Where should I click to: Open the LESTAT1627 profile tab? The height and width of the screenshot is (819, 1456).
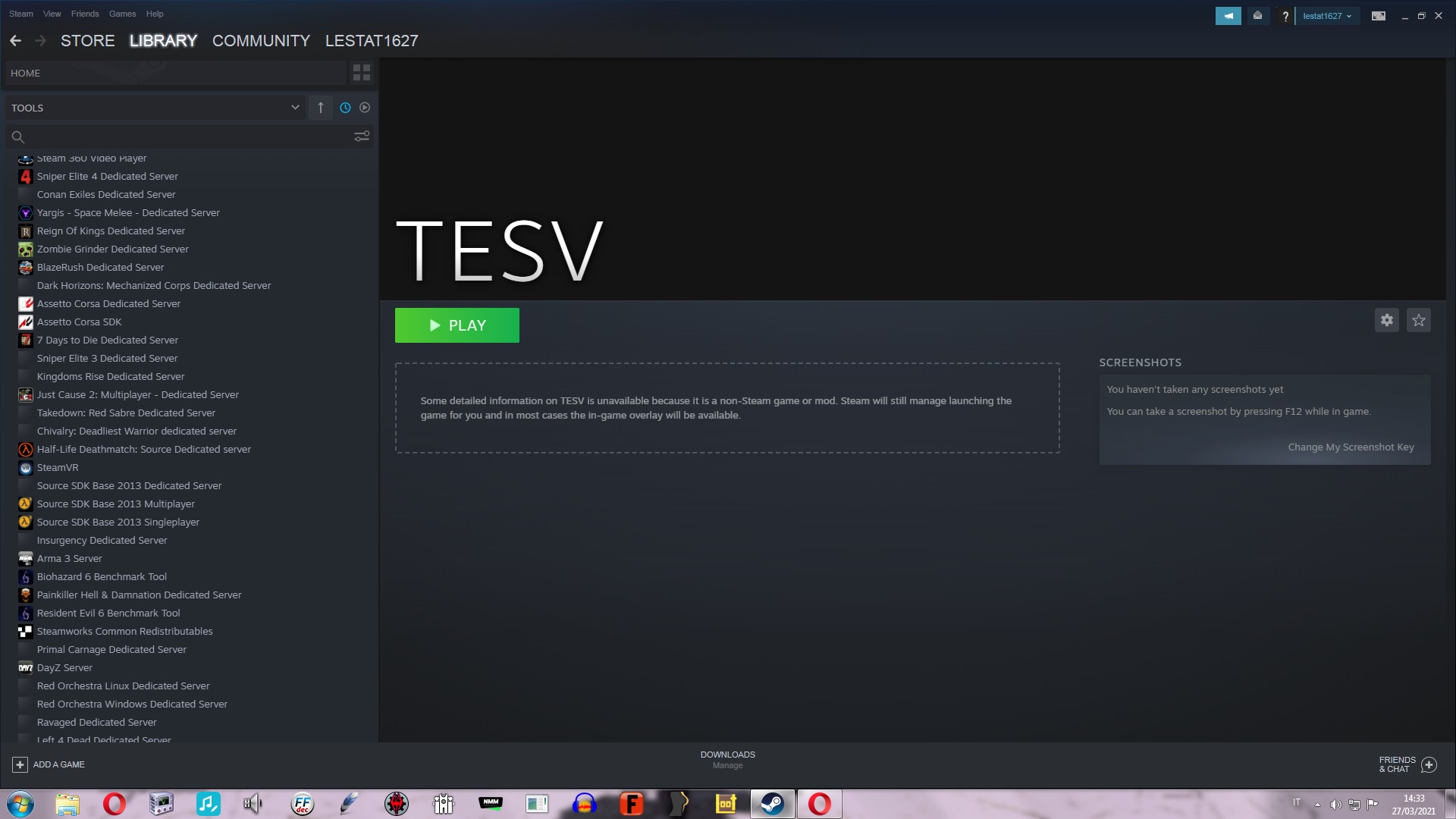click(x=372, y=41)
